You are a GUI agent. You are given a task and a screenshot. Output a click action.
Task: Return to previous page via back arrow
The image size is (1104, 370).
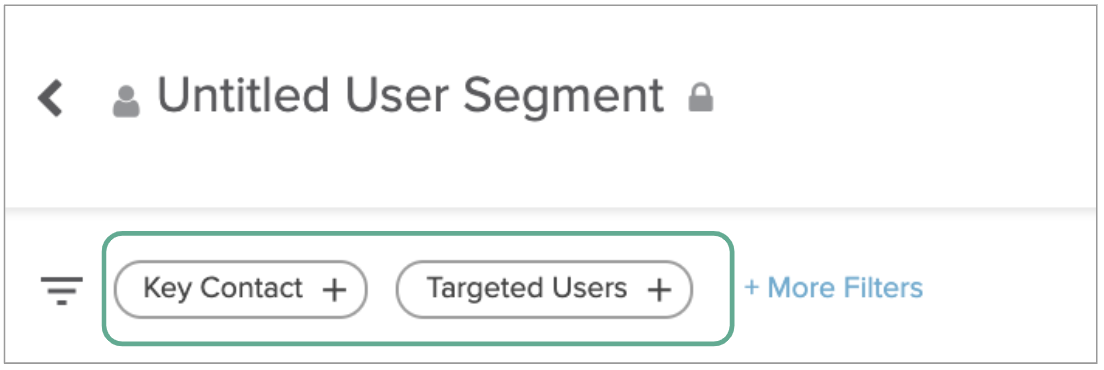point(51,98)
